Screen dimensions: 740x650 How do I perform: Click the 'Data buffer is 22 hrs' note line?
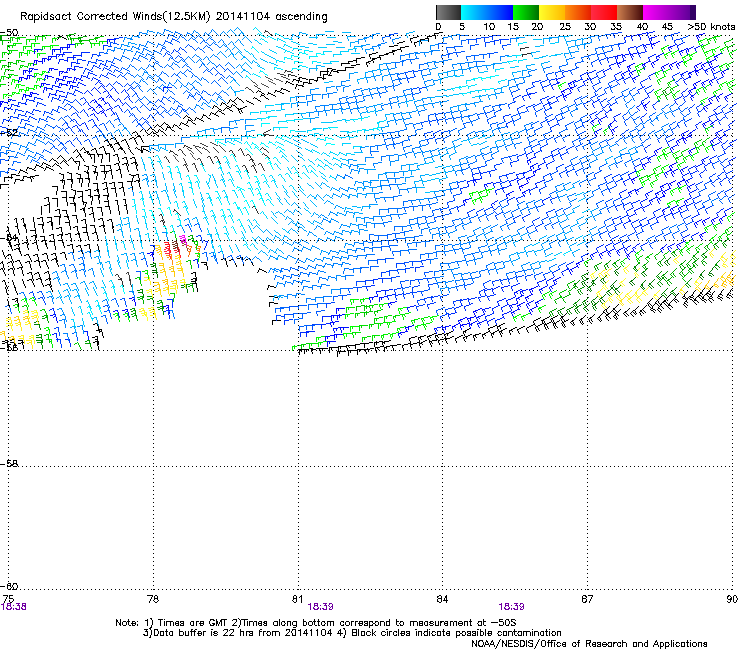tap(352, 633)
